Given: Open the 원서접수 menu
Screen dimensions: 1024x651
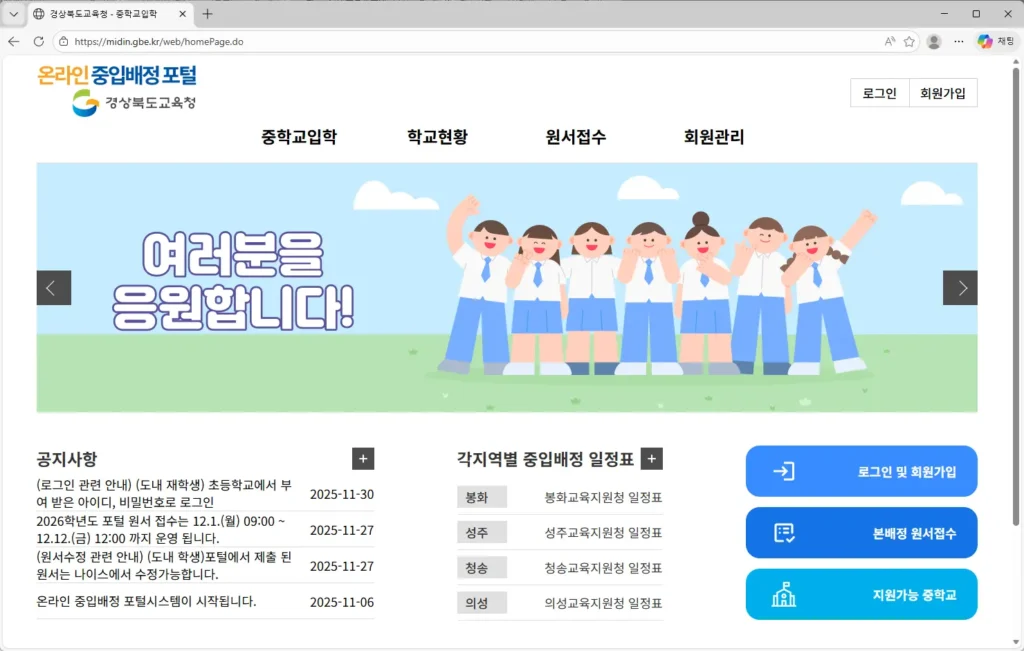Looking at the screenshot, I should [x=576, y=138].
